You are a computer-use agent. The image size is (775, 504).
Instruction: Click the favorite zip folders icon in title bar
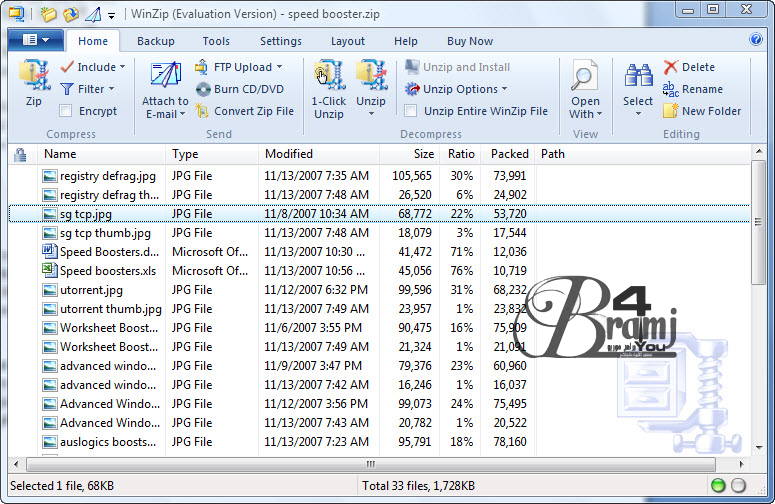(71, 14)
